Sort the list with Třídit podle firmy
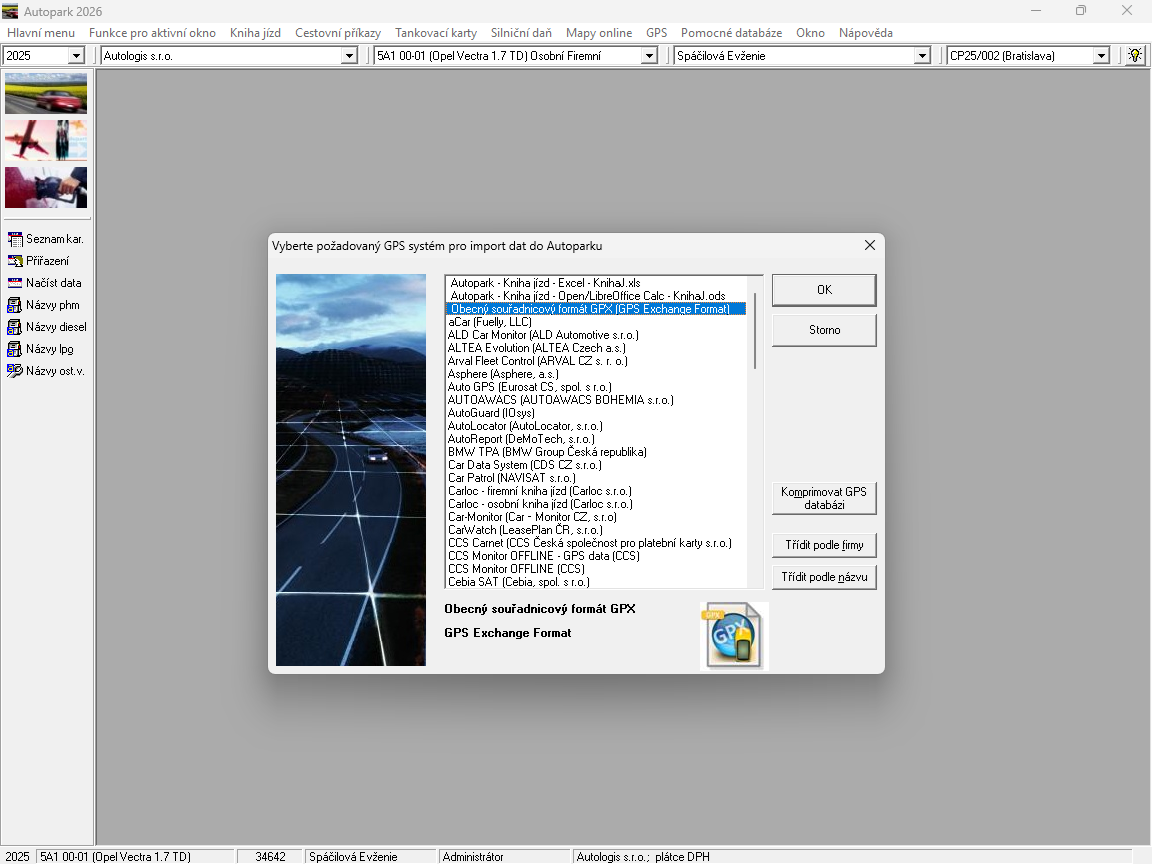Screen dimensions: 1152x864 point(824,545)
